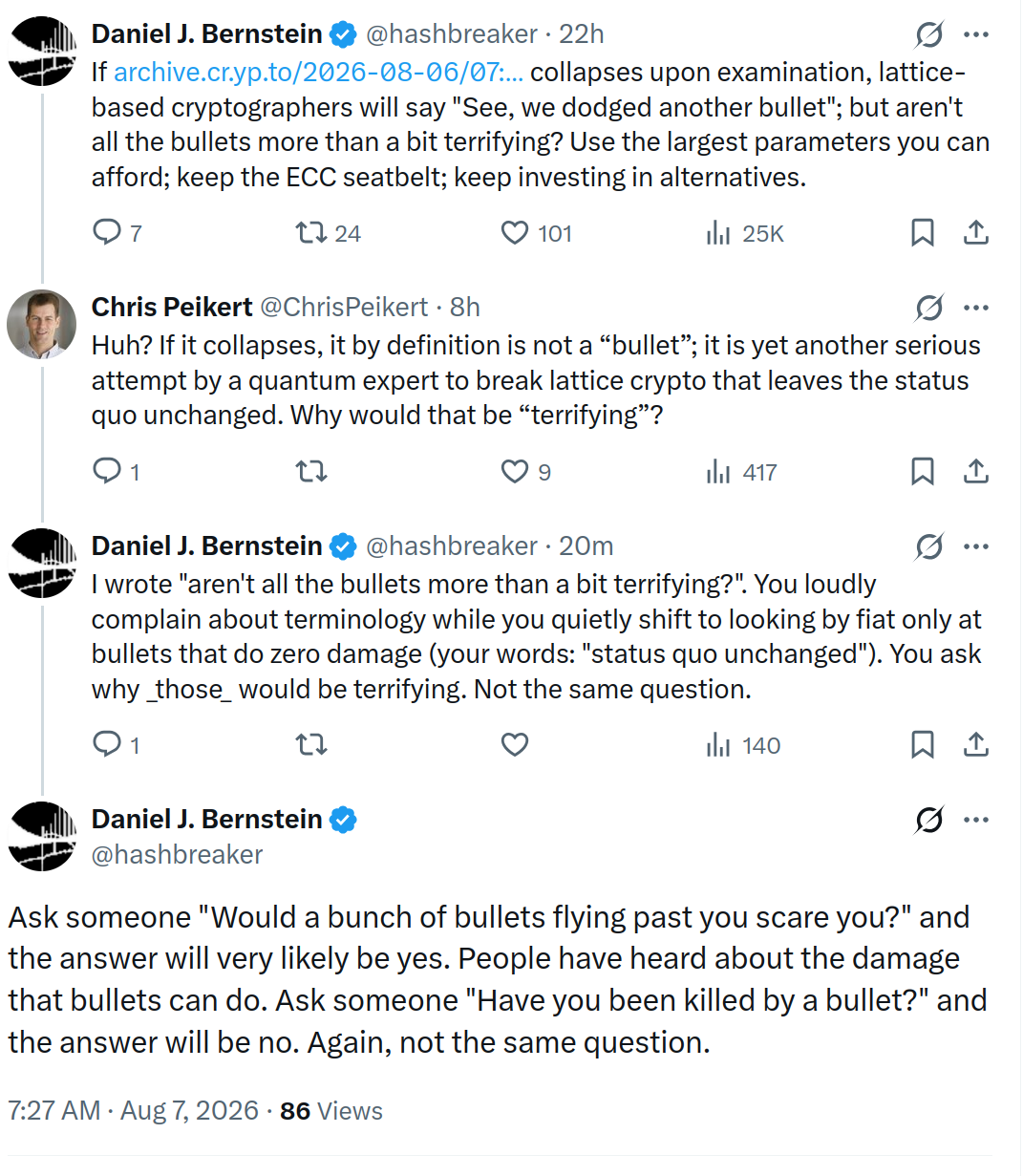Open @hashbreaker handle under main tweet

(x=177, y=854)
